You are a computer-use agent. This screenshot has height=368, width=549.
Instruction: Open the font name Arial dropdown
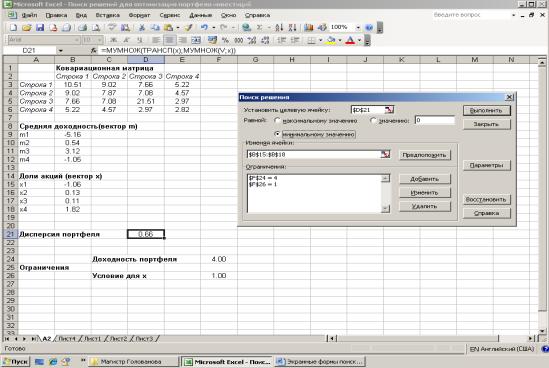click(x=77, y=40)
